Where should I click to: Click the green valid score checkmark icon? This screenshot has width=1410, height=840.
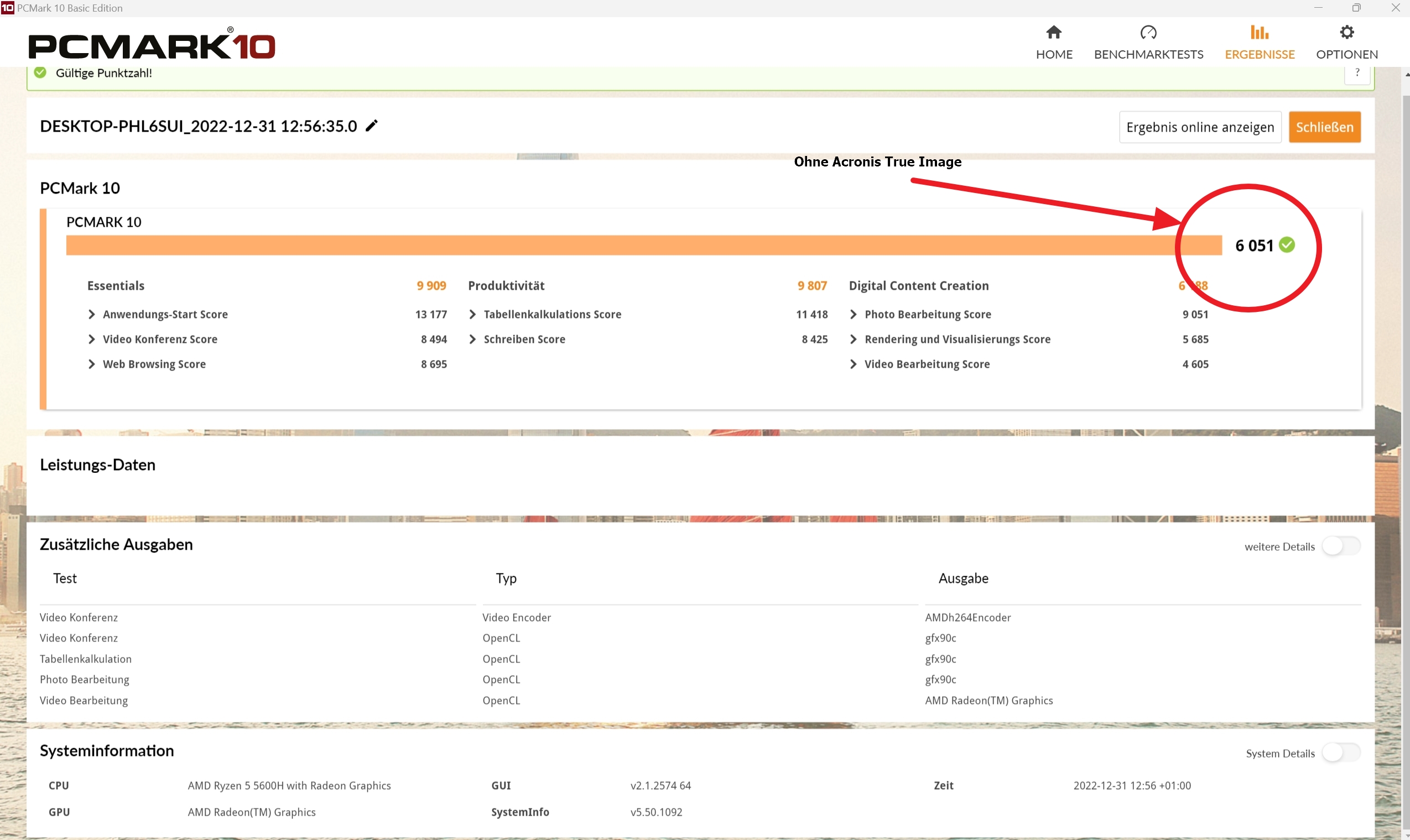point(40,72)
